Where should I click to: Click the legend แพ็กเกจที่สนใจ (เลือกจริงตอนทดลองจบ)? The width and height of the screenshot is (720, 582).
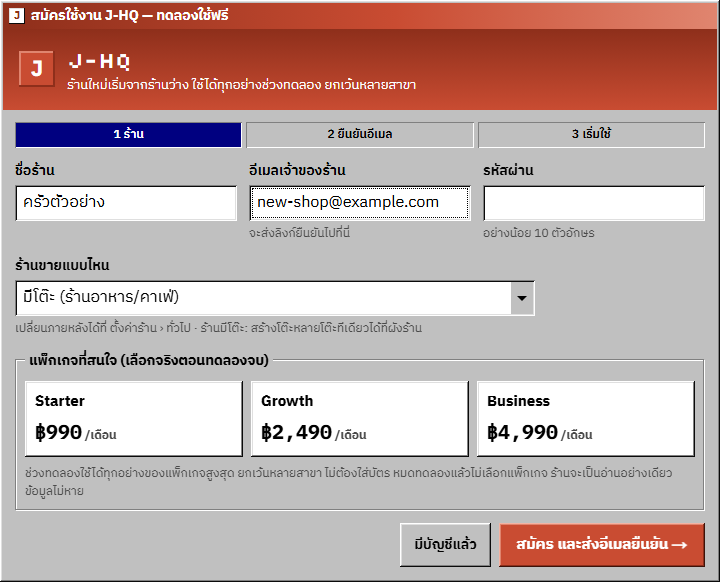149,360
